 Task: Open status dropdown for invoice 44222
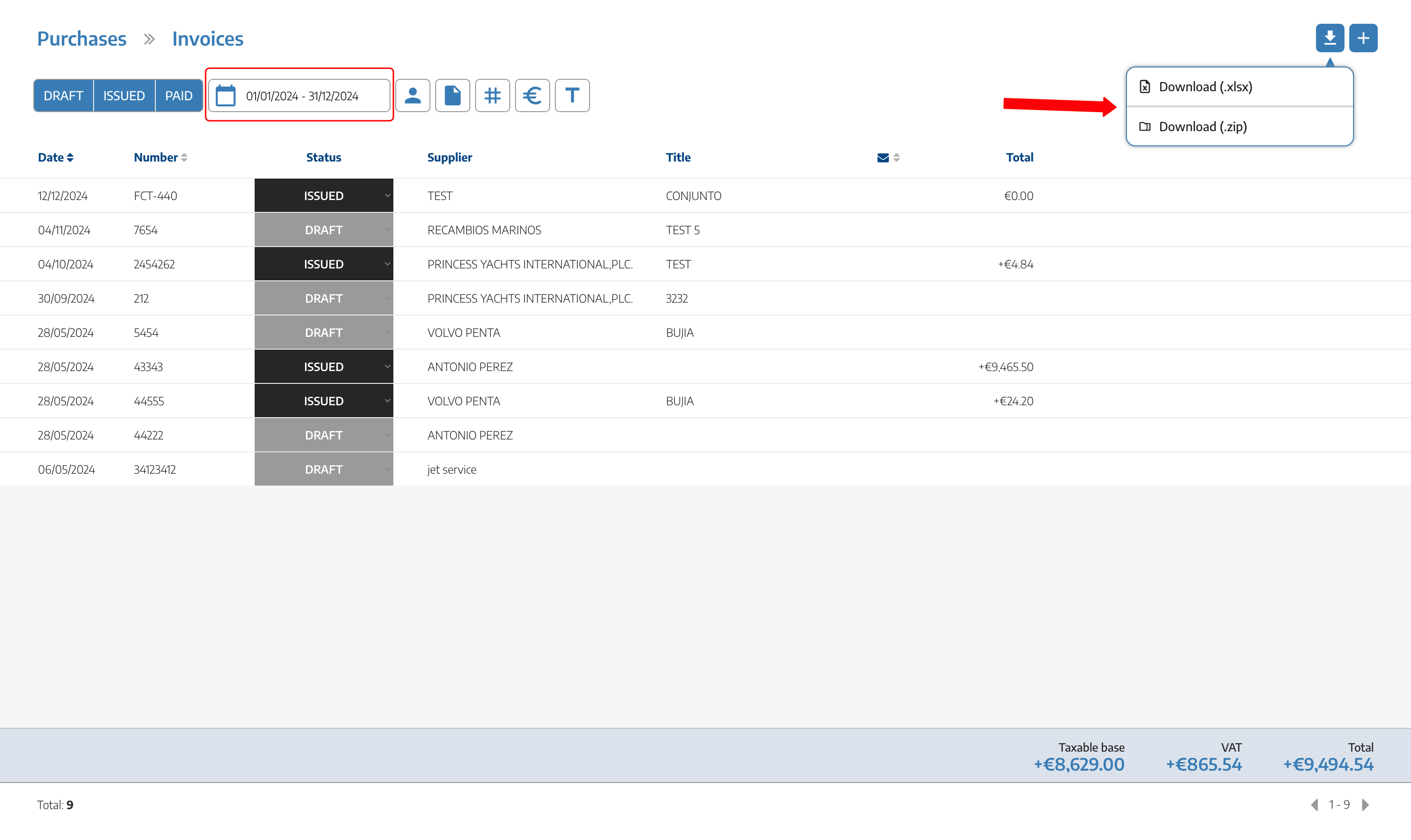click(x=324, y=435)
